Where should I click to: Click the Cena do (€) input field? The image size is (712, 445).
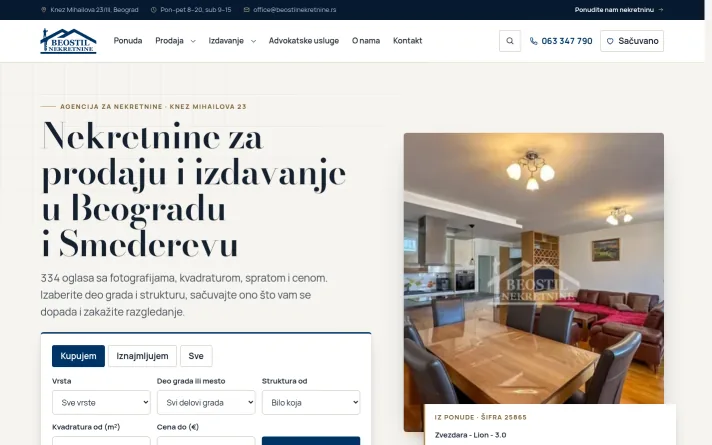(x=206, y=441)
